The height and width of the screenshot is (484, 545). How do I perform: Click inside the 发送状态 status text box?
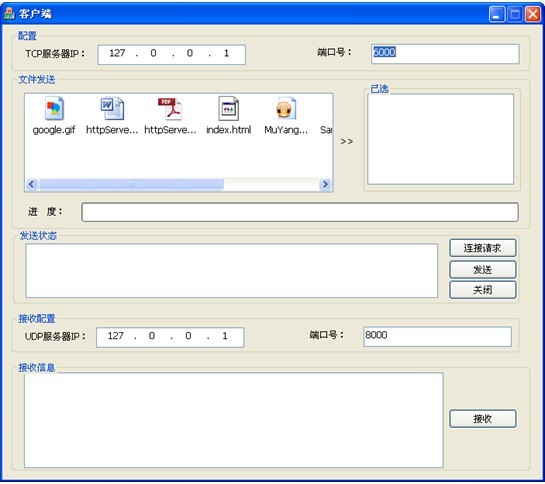pos(231,271)
